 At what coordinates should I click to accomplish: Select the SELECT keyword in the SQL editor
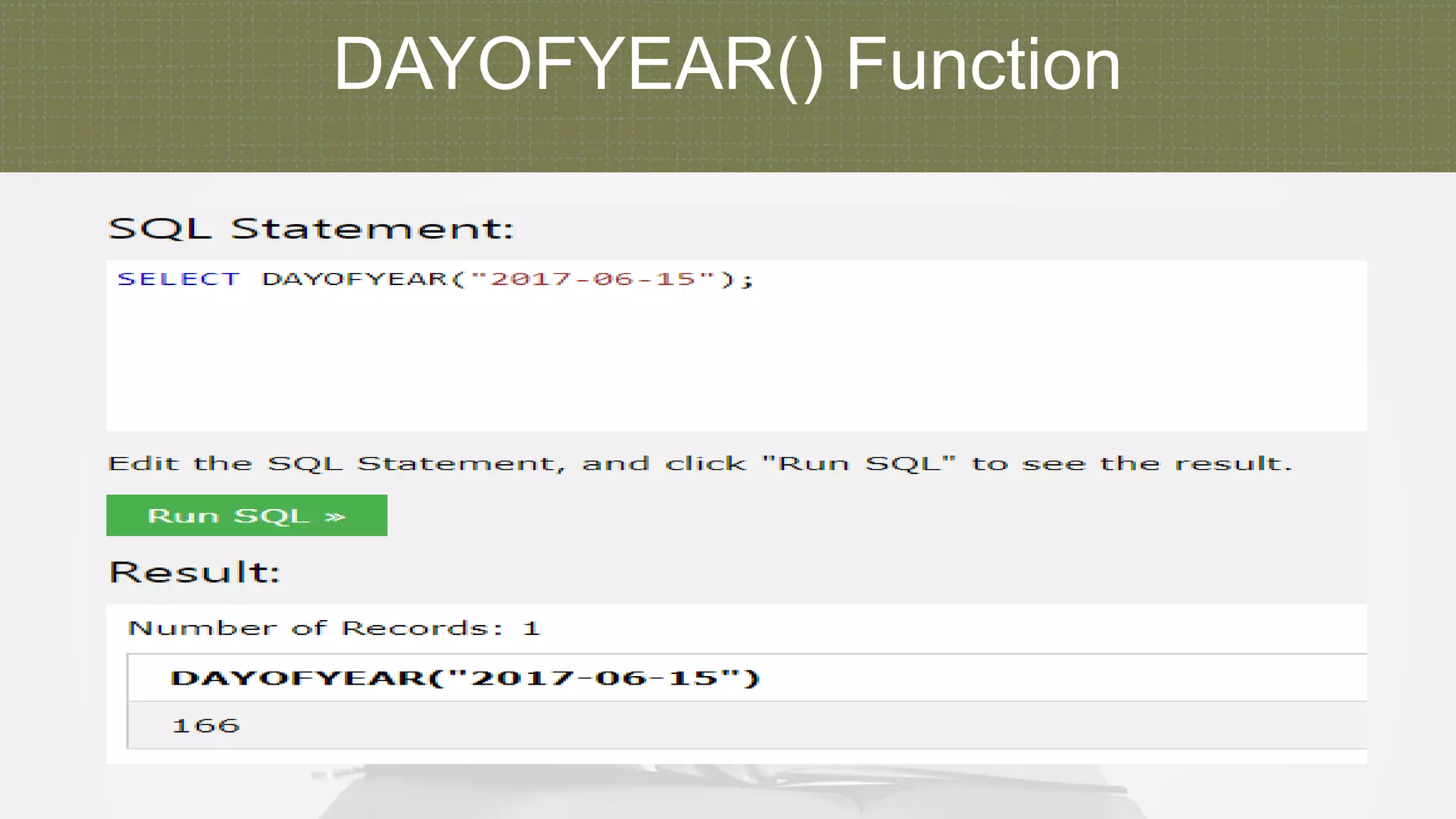pyautogui.click(x=178, y=279)
